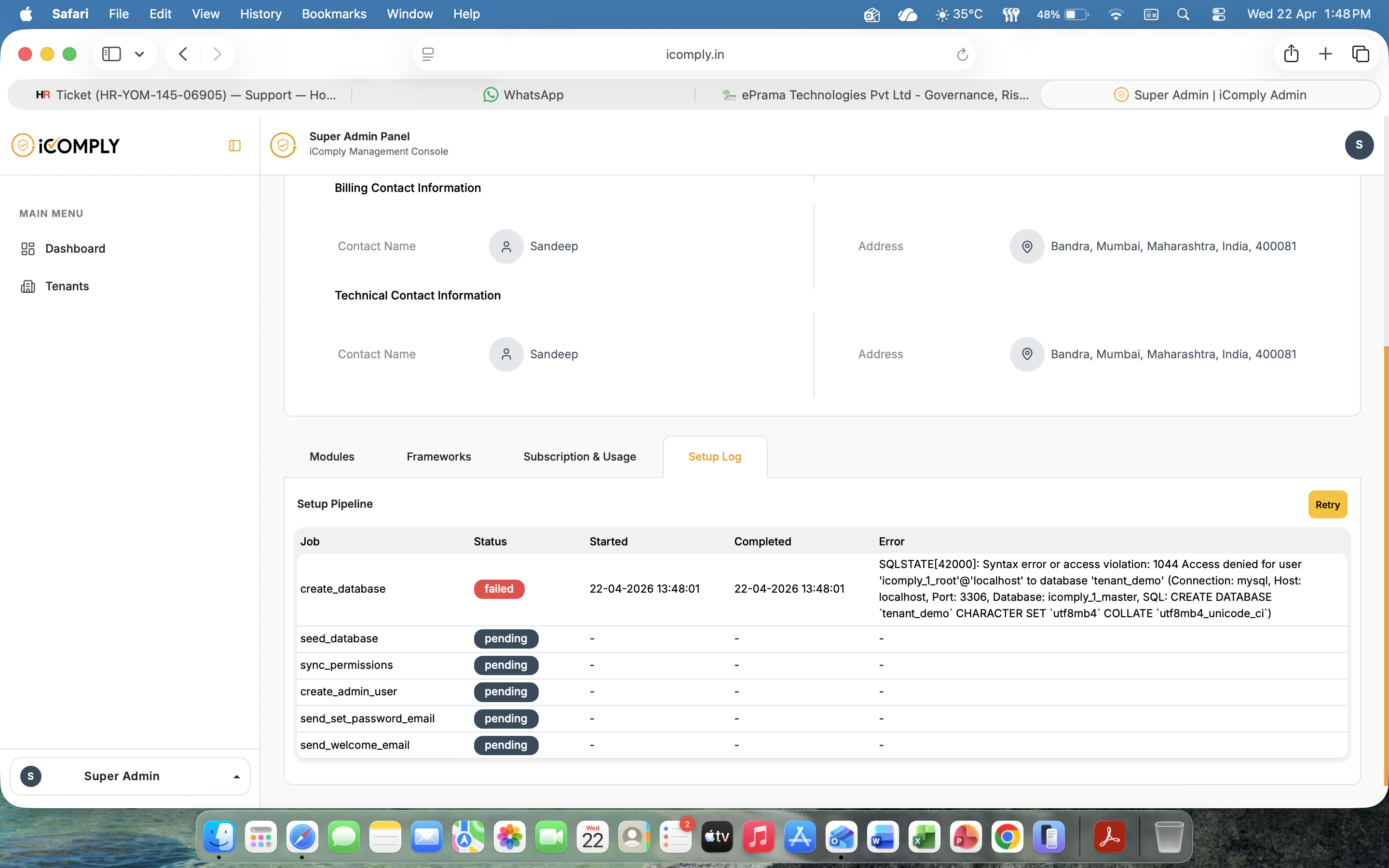
Task: Open macOS Control Center in menu bar
Action: [1218, 14]
